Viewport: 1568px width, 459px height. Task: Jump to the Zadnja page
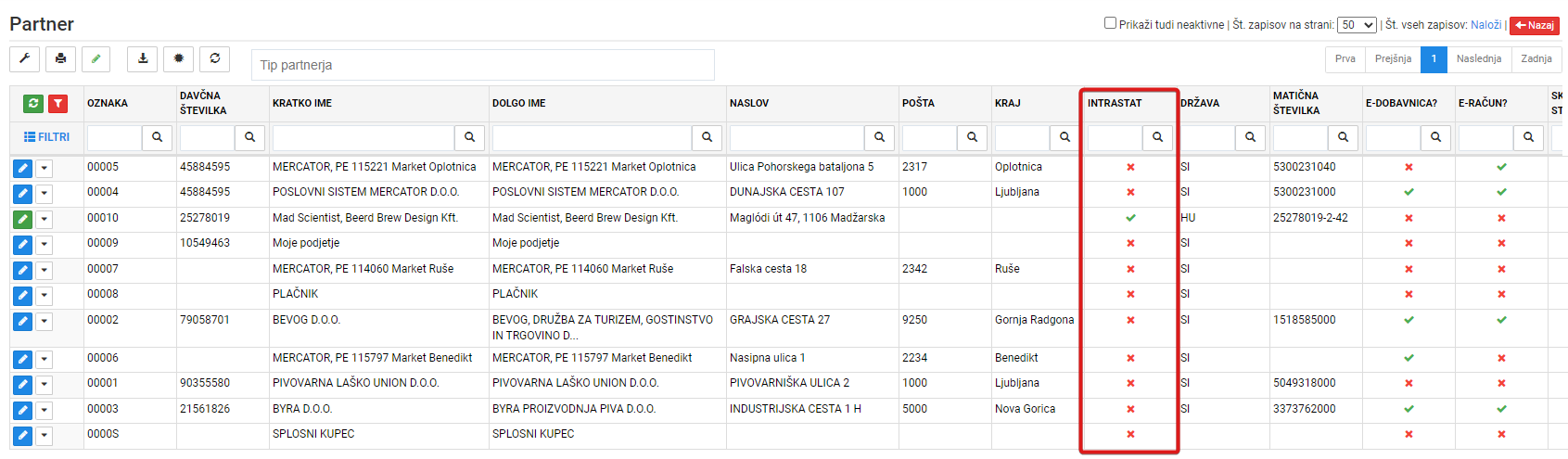tap(1536, 59)
